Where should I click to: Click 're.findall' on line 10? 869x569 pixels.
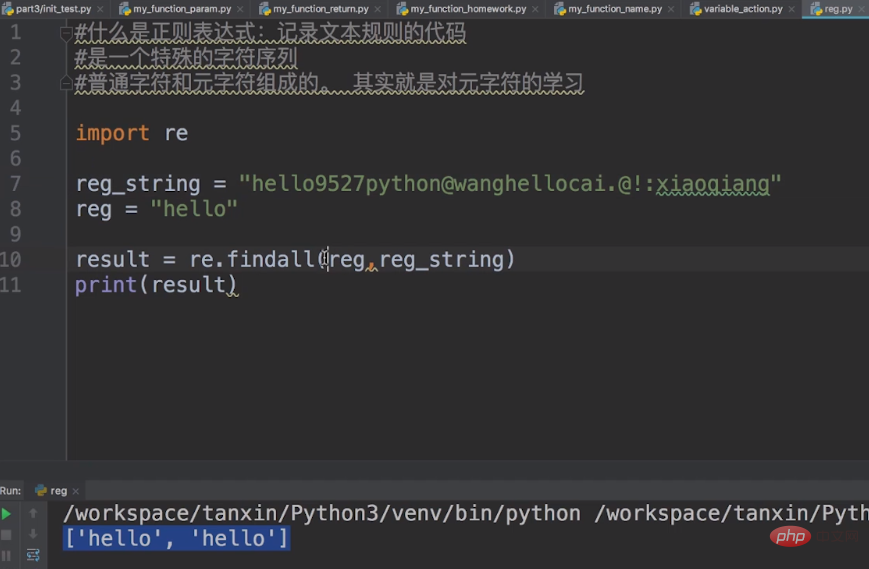point(252,259)
